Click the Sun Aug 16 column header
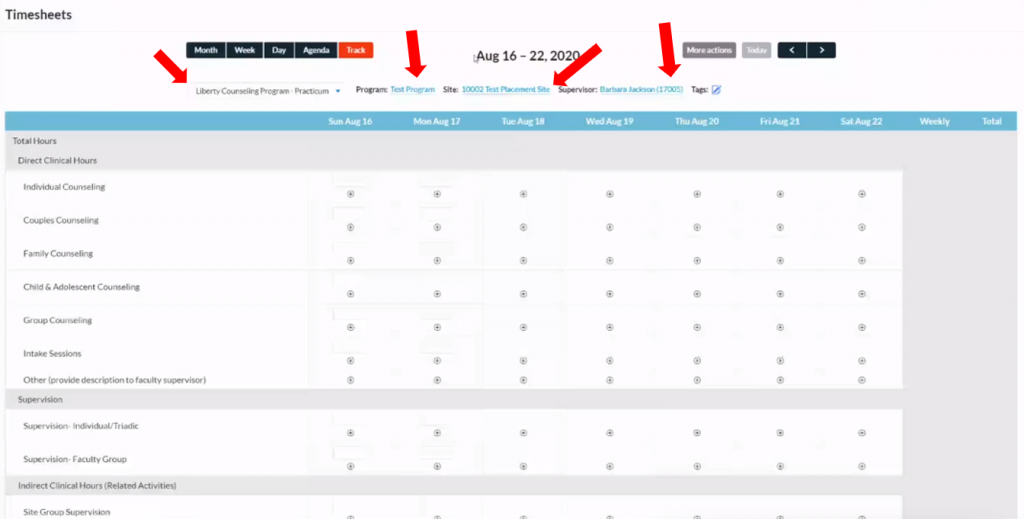 click(350, 121)
